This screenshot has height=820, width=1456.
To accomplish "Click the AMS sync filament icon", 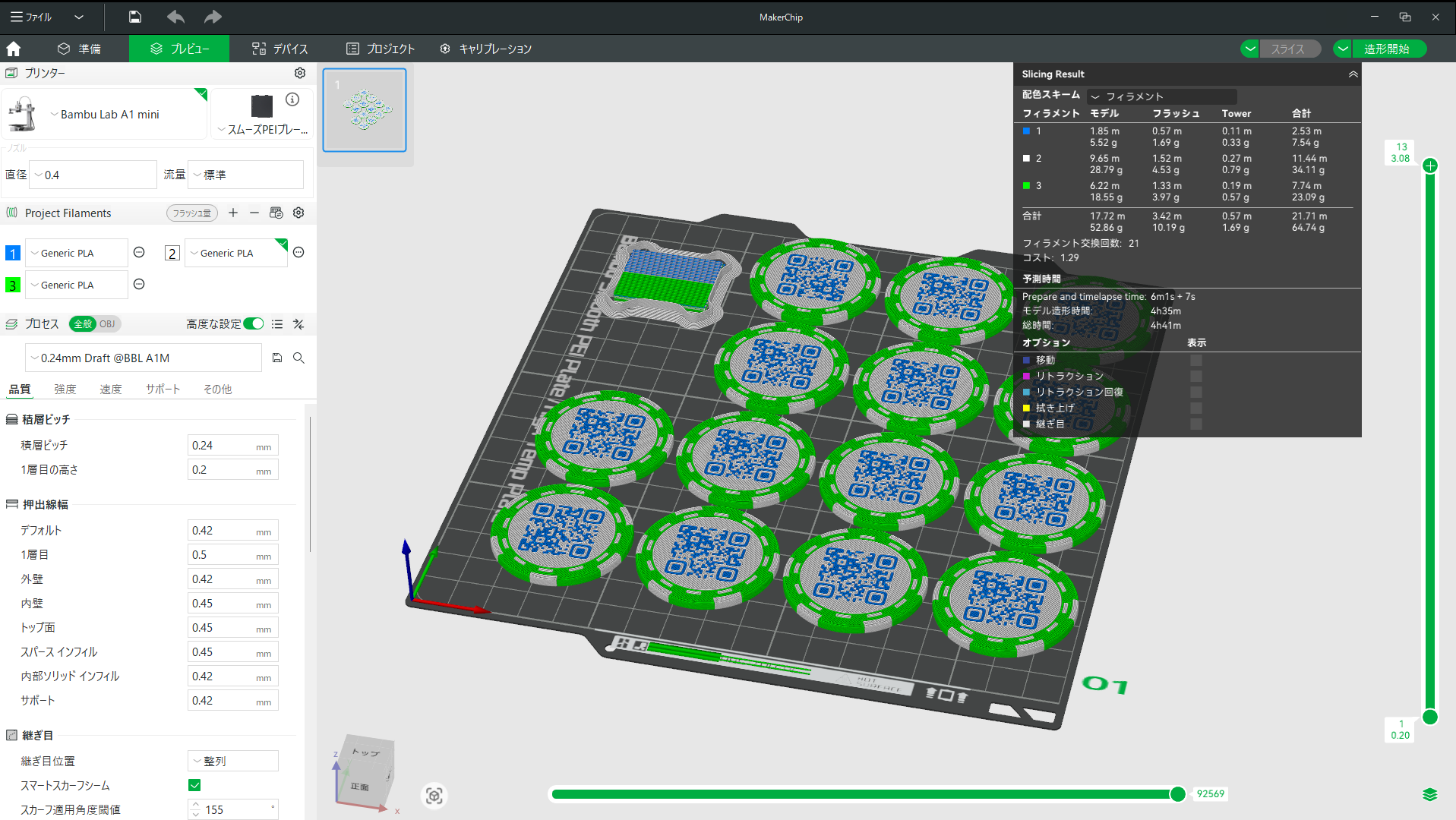I will 276,213.
